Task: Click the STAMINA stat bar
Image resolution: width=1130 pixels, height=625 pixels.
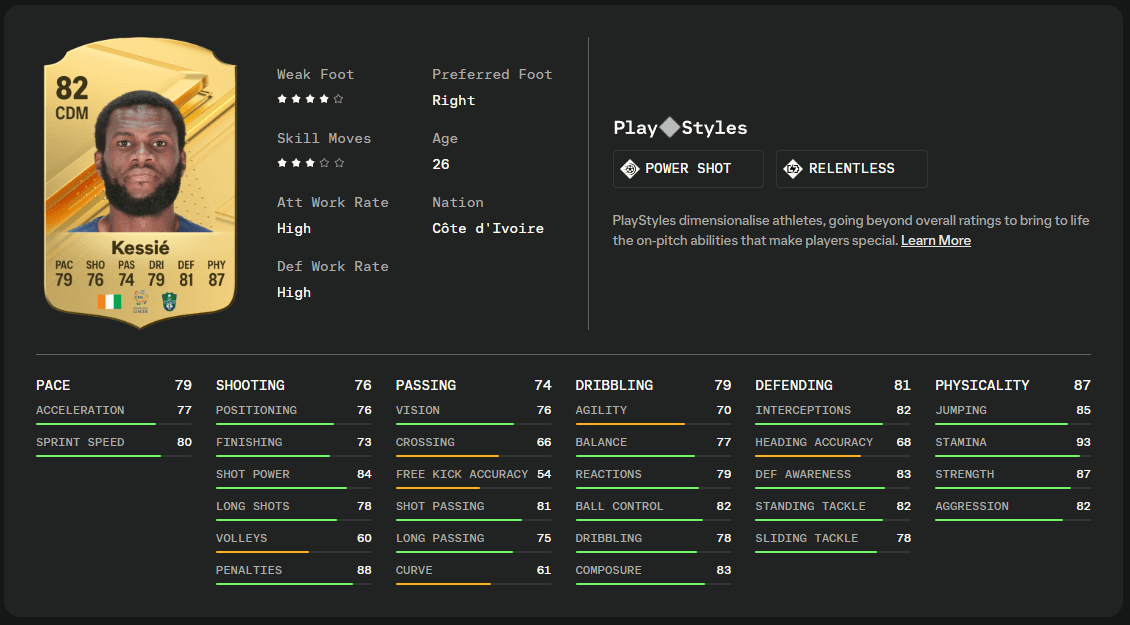Action: coord(1013,456)
